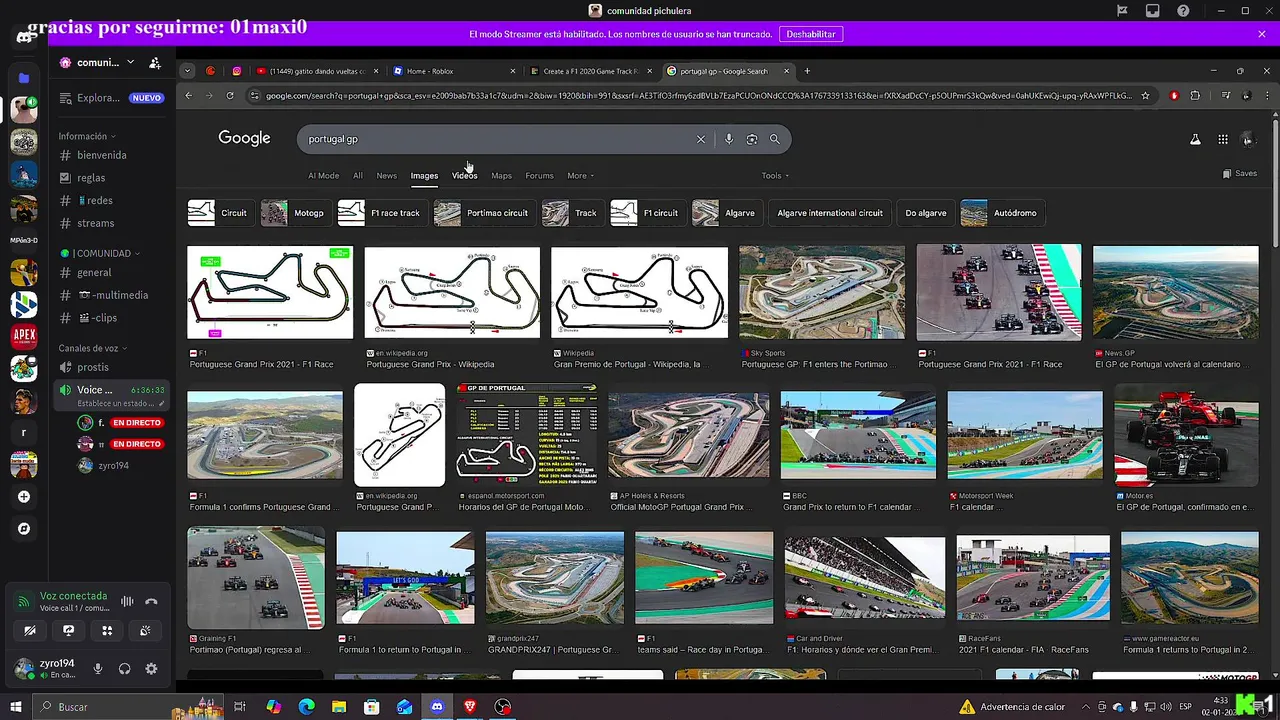Open the browser tab search dropdown arrow
Viewport: 1280px width, 720px height.
[x=187, y=71]
